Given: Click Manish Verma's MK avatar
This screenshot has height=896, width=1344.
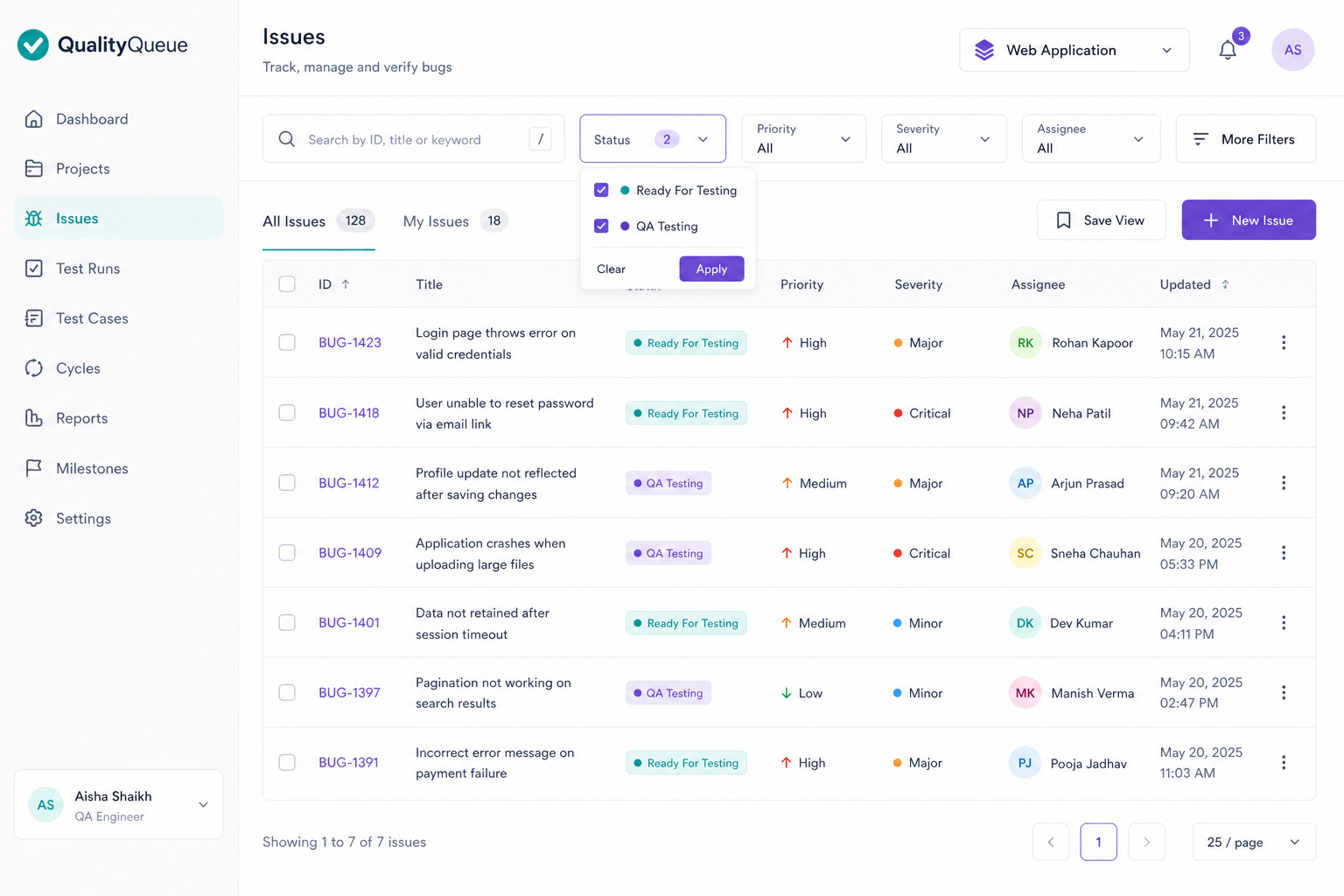Looking at the screenshot, I should [1025, 693].
